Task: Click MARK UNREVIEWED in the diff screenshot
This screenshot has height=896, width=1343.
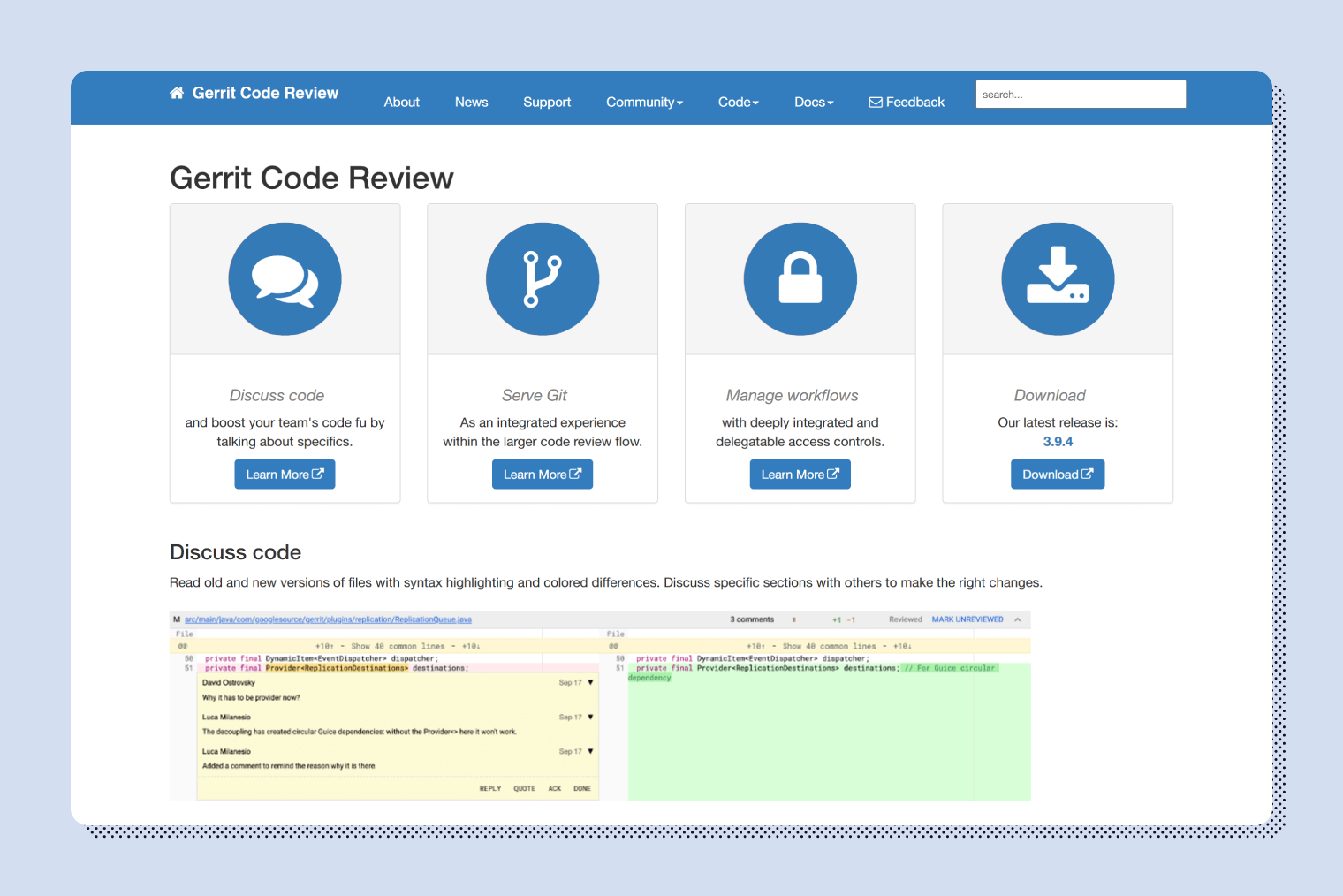Action: pyautogui.click(x=967, y=619)
